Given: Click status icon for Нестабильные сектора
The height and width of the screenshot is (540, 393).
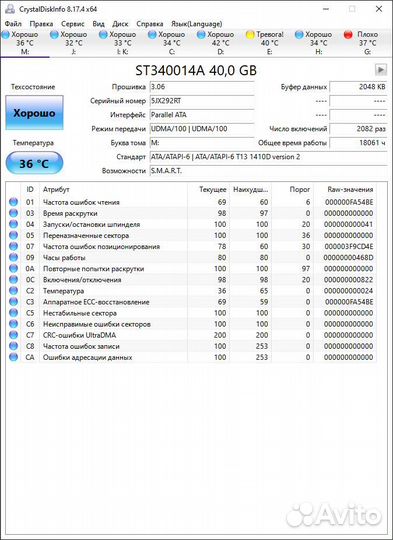Looking at the screenshot, I should (13, 313).
